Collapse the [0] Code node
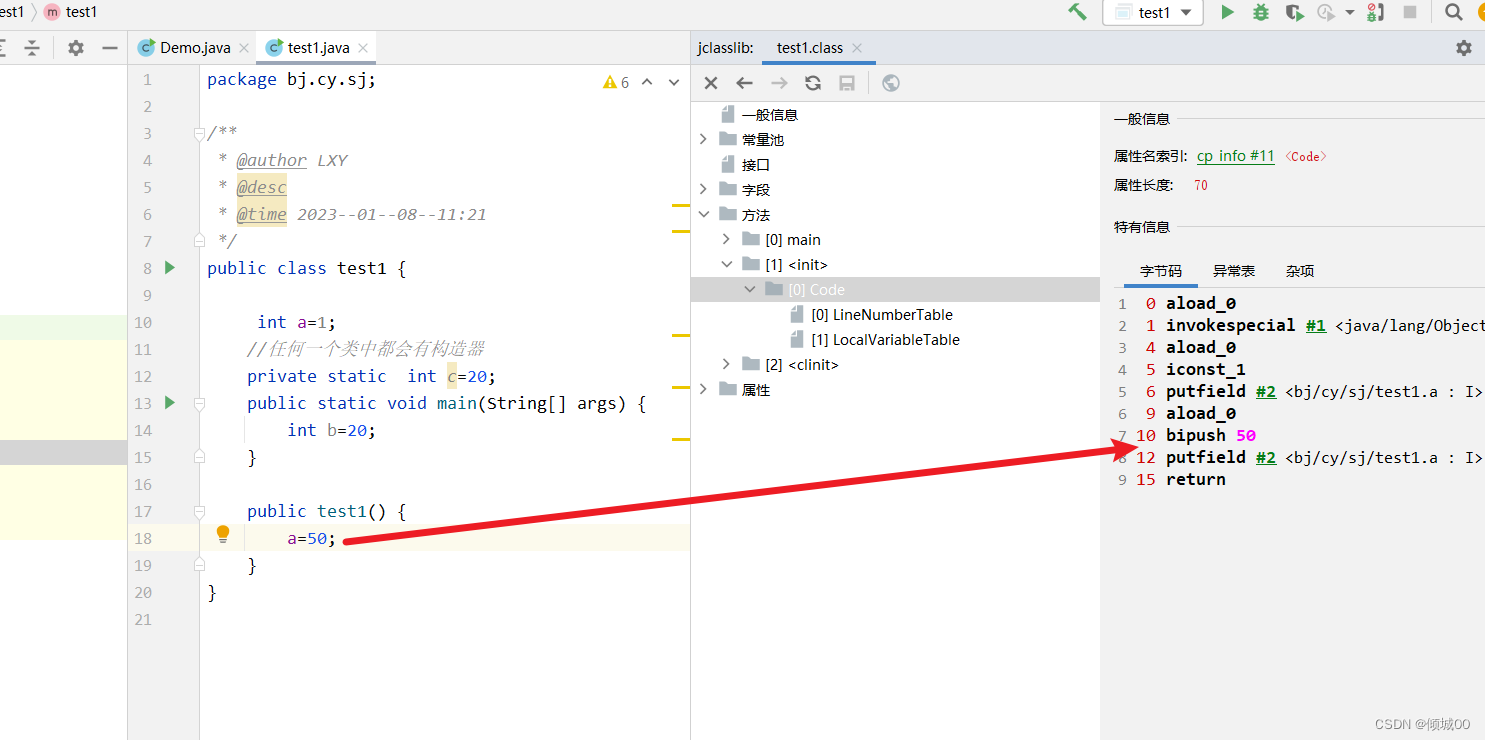The width and height of the screenshot is (1485, 740). pos(750,290)
